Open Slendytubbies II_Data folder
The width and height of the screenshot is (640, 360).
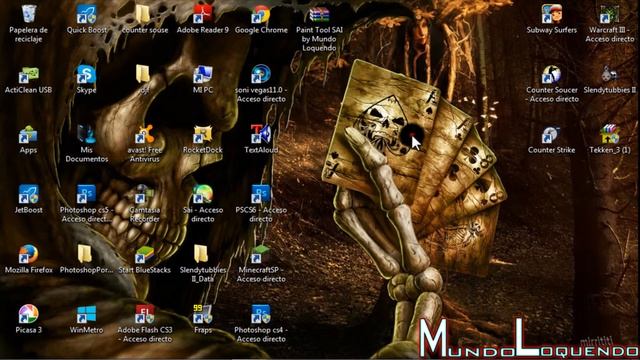[x=202, y=254]
